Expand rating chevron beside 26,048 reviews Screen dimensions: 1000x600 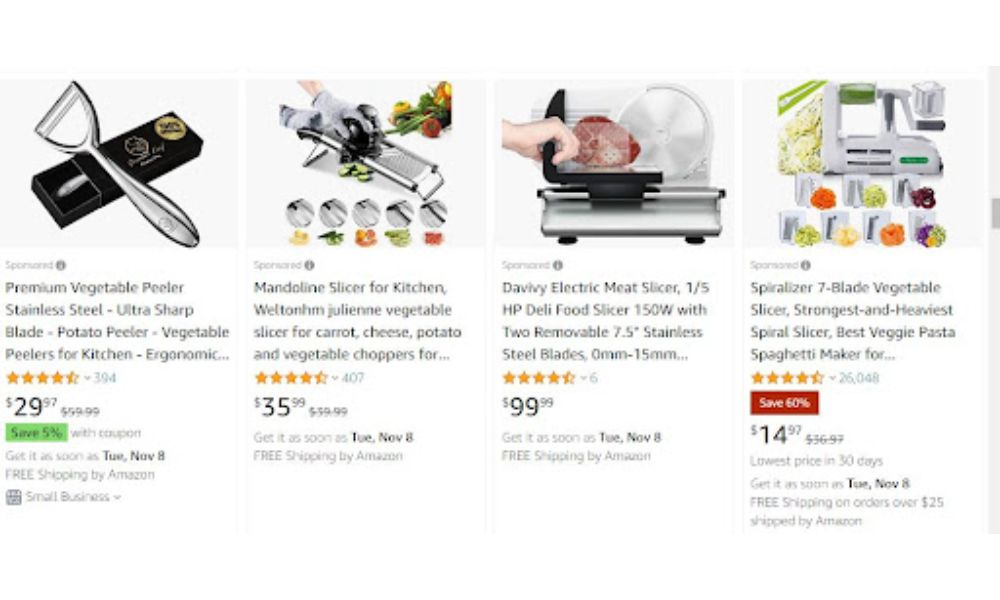tap(832, 378)
